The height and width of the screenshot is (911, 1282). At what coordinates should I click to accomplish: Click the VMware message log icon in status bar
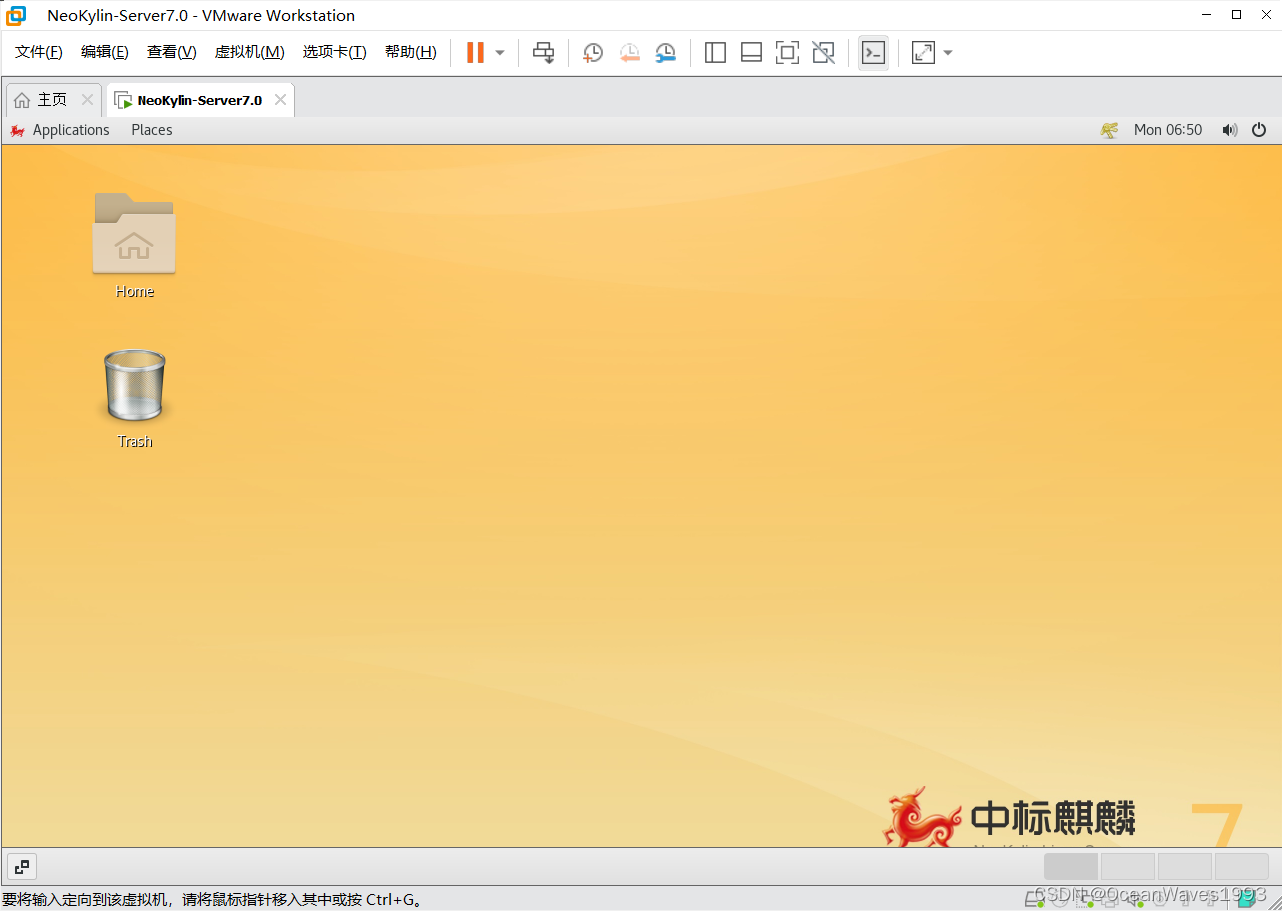tap(1245, 898)
